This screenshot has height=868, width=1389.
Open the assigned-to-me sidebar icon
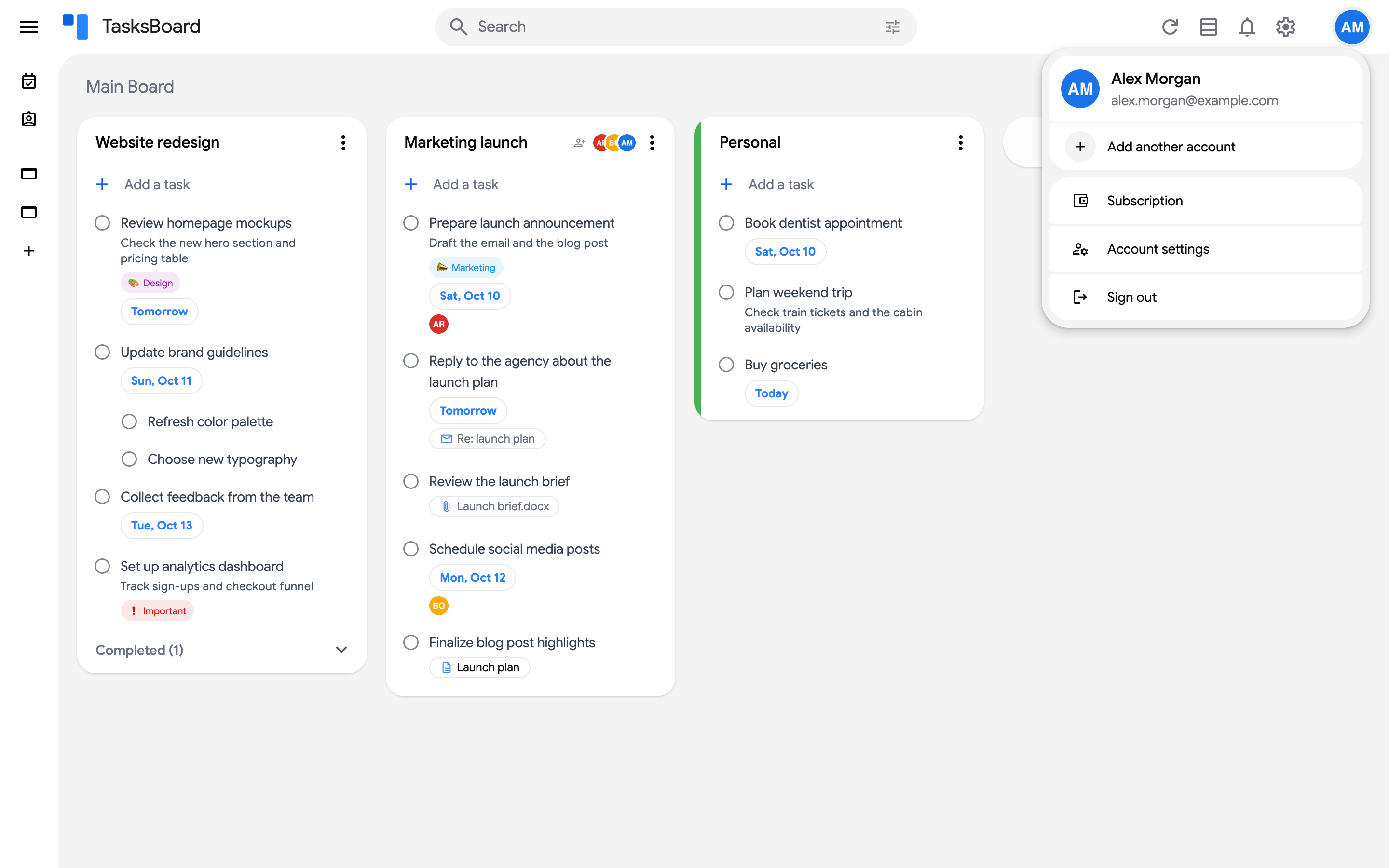(x=29, y=120)
